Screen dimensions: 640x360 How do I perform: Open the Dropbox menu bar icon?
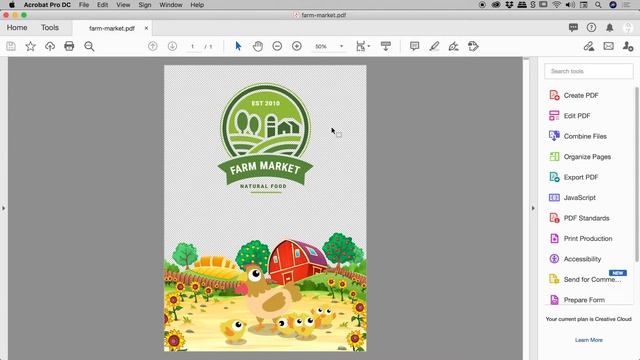[509, 5]
